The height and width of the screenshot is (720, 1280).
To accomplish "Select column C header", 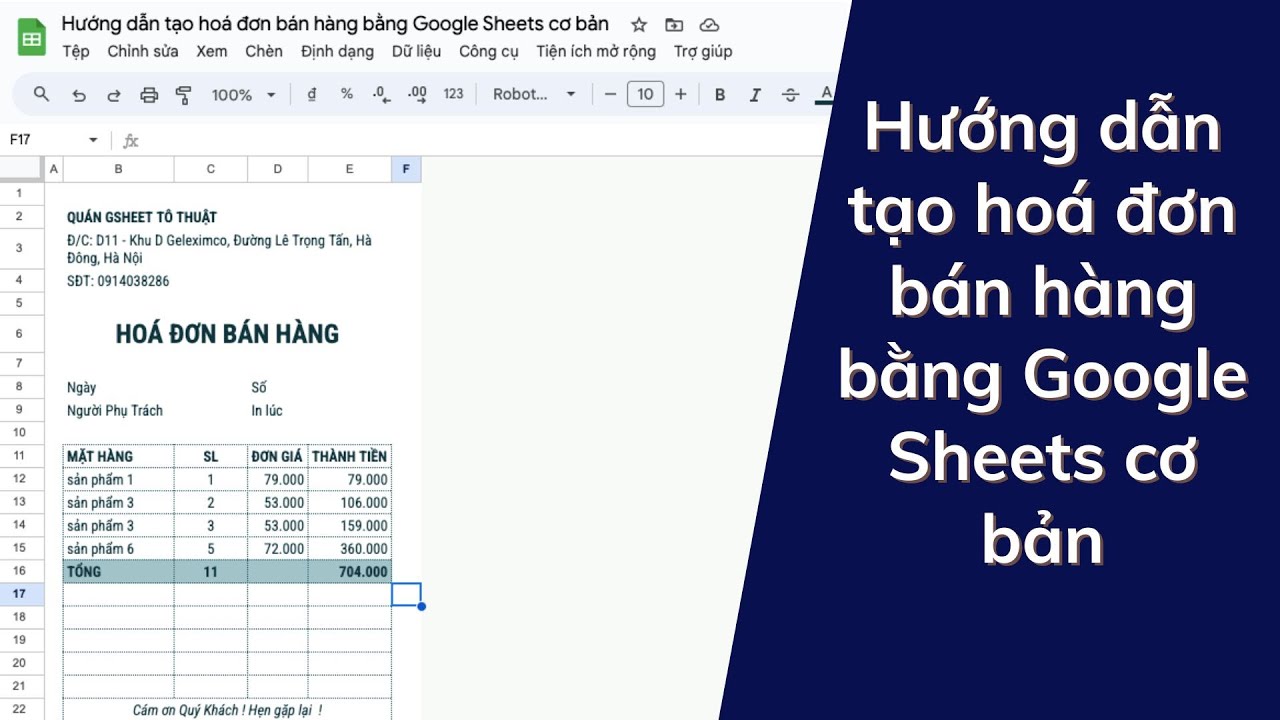I will click(211, 169).
